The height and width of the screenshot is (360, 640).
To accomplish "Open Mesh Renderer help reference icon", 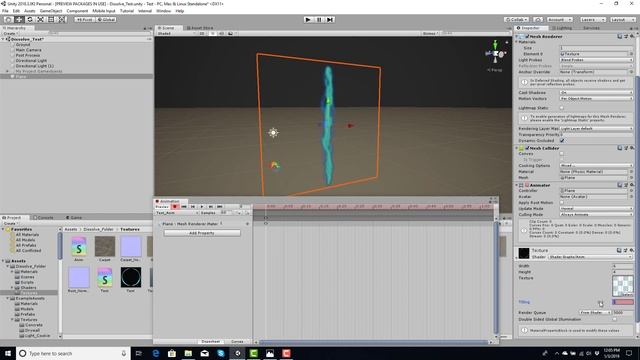I will click(620, 36).
